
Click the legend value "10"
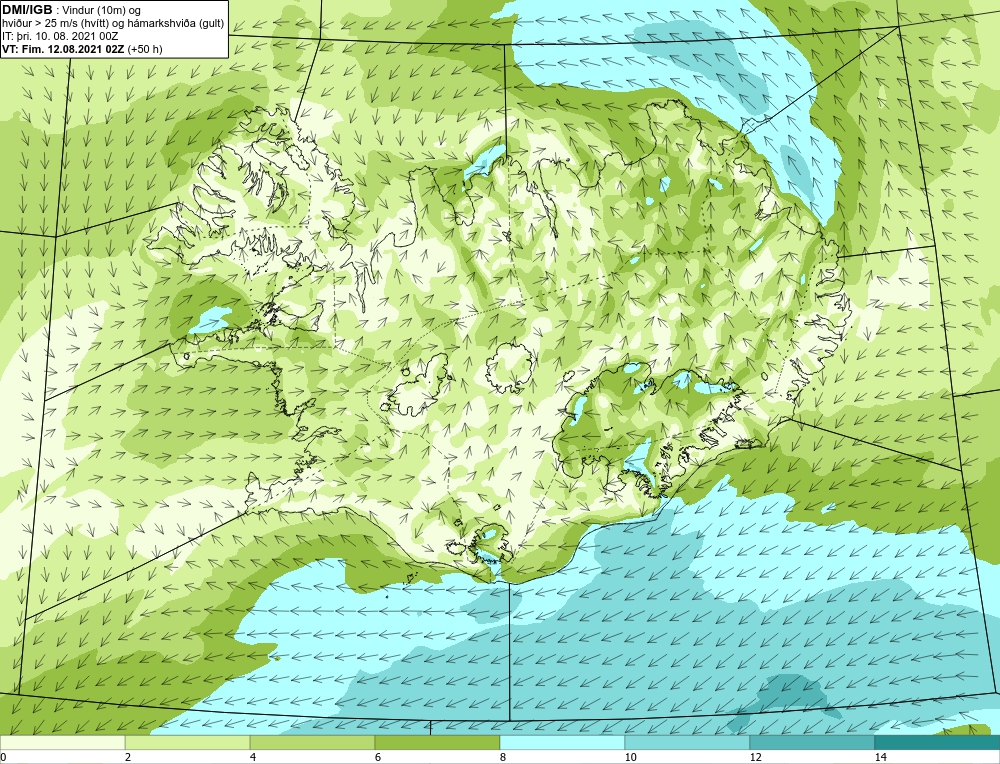[631, 757]
